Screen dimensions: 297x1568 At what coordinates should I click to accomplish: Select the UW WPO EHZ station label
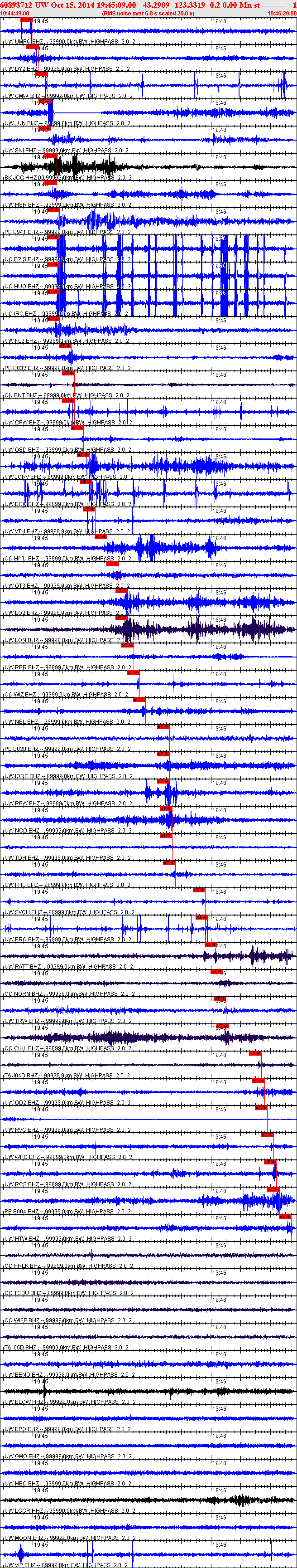pyautogui.click(x=69, y=1157)
